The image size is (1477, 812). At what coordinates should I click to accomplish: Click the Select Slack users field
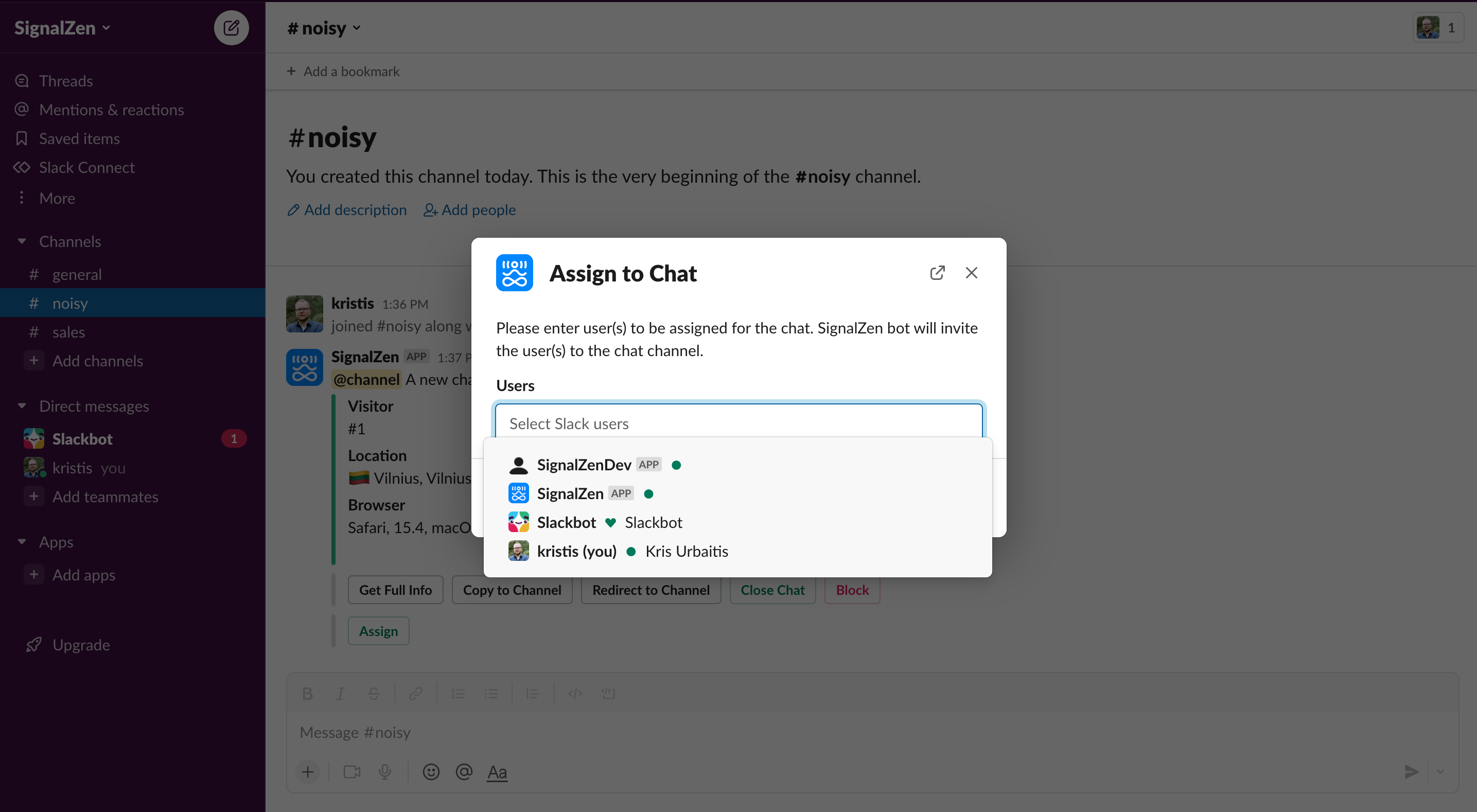tap(738, 423)
